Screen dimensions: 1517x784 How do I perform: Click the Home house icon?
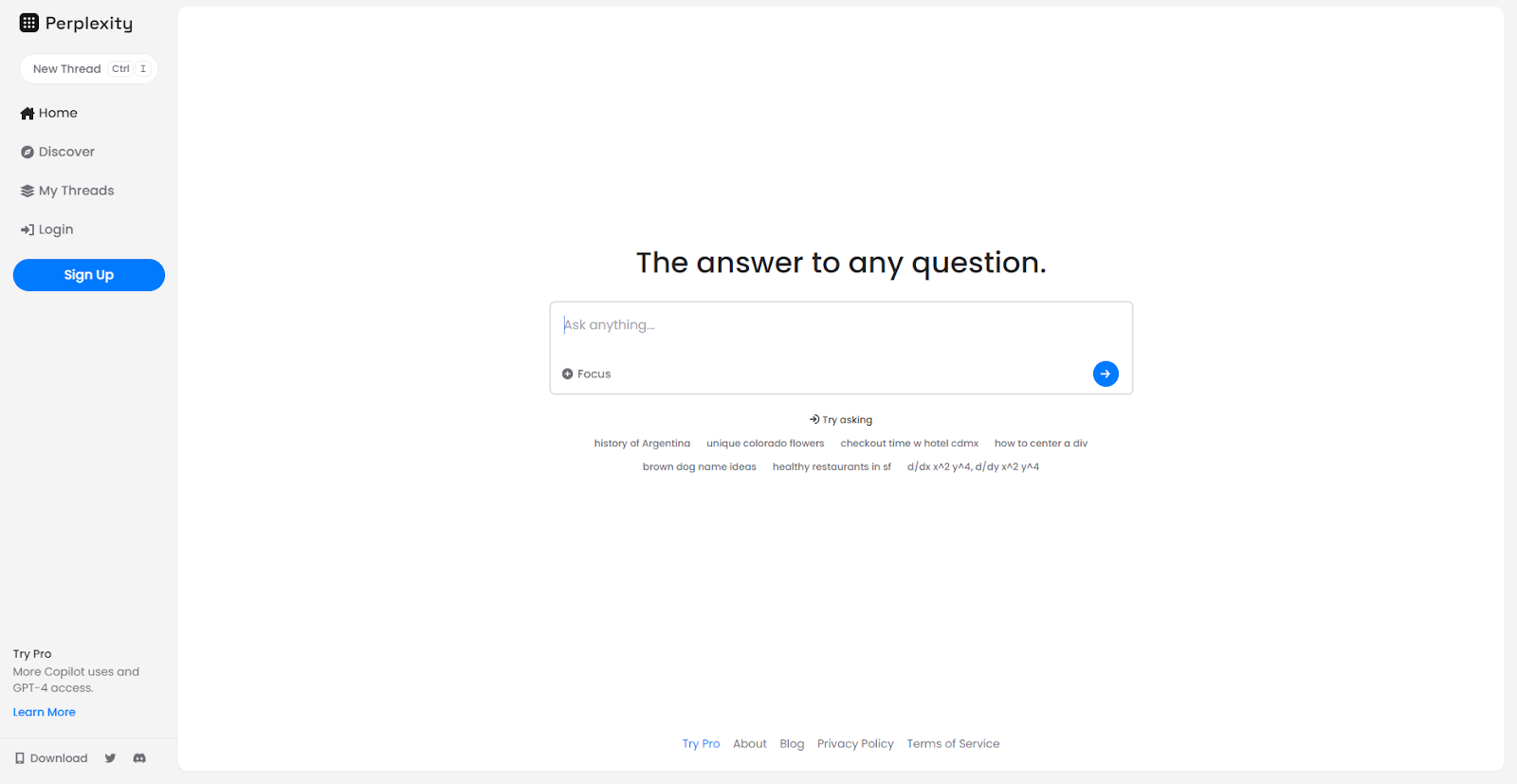pos(26,113)
